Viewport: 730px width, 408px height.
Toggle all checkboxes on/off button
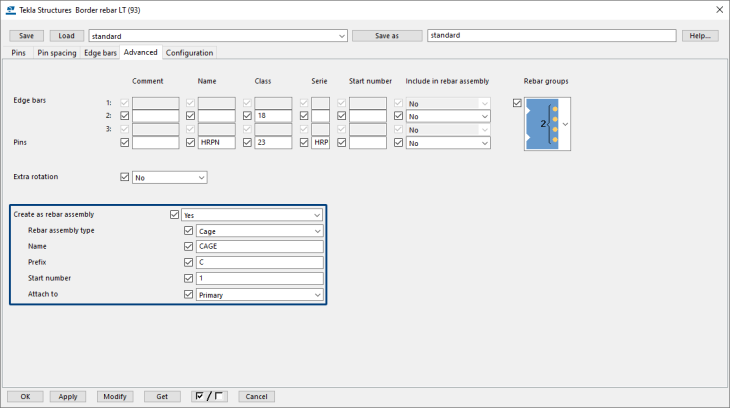click(209, 396)
